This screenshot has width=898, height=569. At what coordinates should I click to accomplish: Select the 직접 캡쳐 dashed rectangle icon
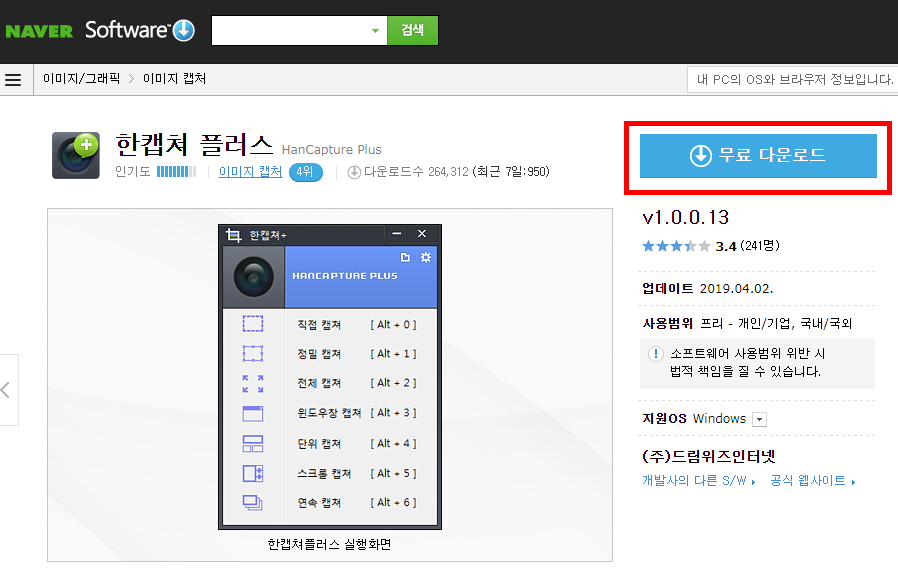pyautogui.click(x=253, y=324)
